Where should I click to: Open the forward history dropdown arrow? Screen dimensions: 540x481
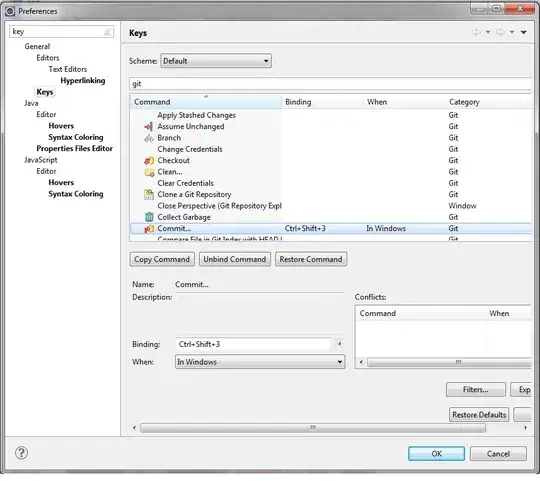pos(512,32)
